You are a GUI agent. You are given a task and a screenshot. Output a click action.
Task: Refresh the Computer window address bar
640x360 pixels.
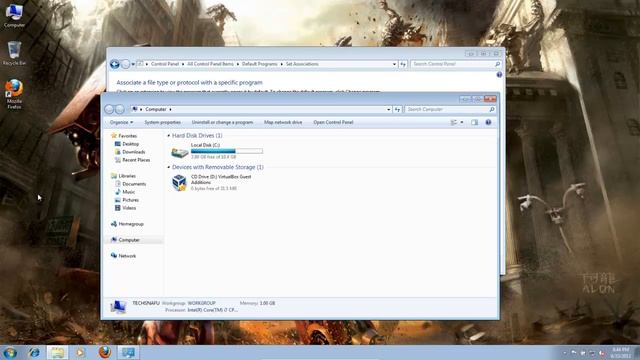pyautogui.click(x=397, y=109)
